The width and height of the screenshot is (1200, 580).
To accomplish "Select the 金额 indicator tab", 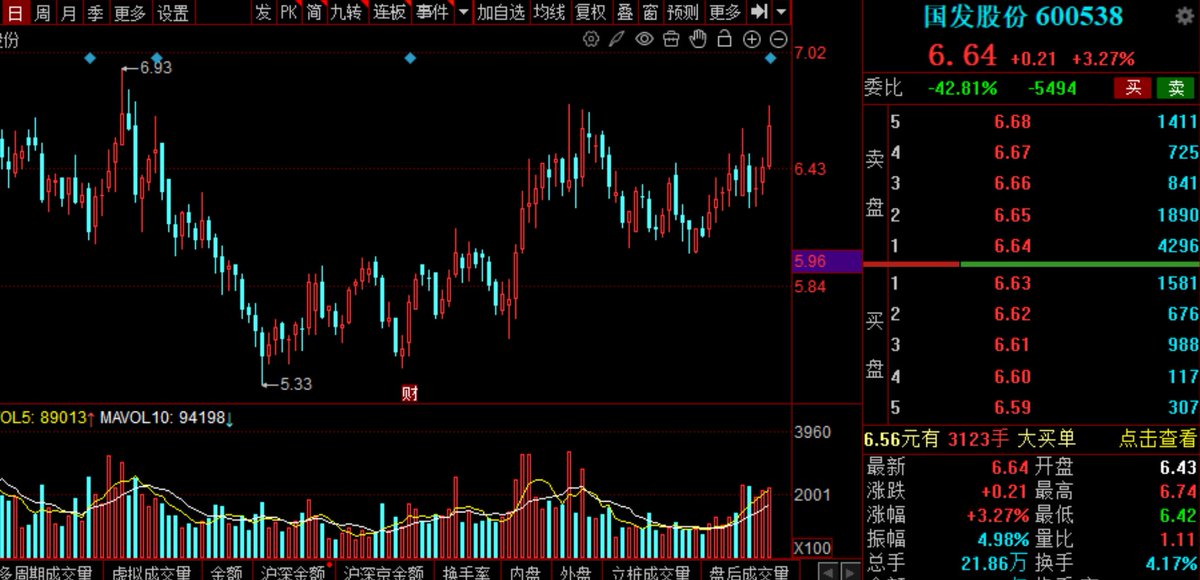I will (227, 573).
